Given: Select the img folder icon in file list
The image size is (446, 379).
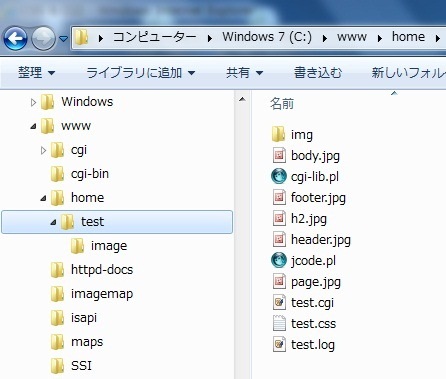Looking at the screenshot, I should 278,134.
